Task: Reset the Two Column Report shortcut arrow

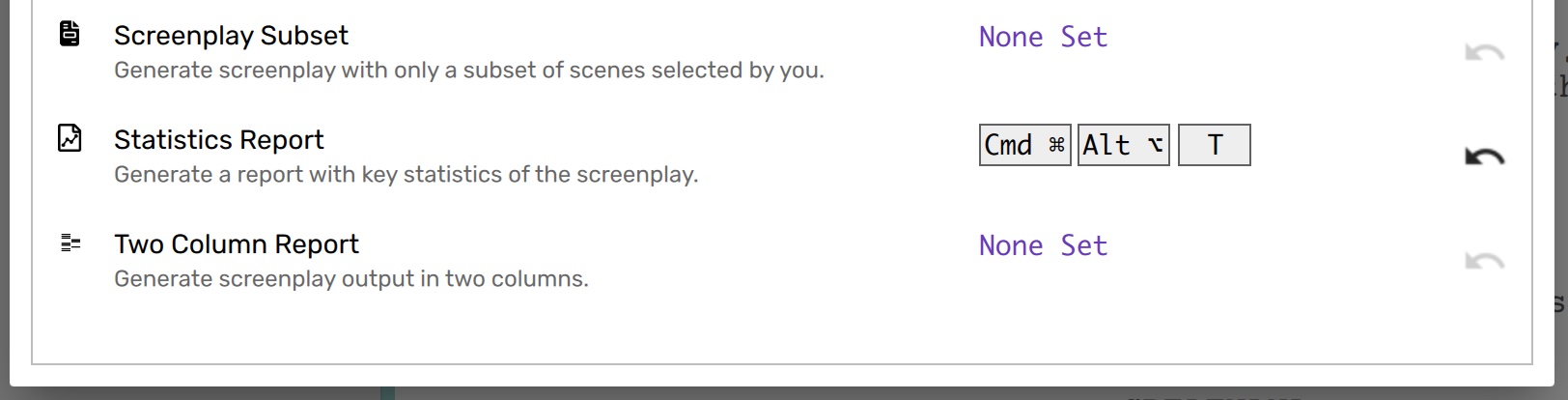Action: tap(1484, 261)
